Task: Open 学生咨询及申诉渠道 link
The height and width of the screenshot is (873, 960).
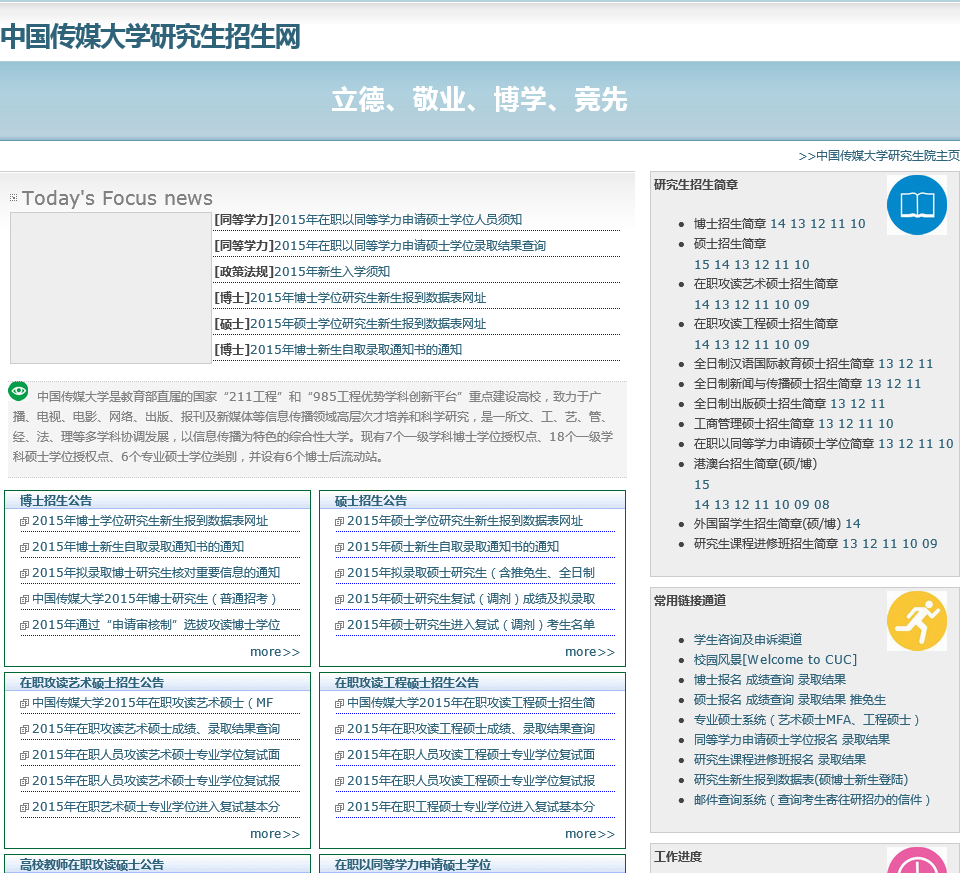Action: [747, 640]
